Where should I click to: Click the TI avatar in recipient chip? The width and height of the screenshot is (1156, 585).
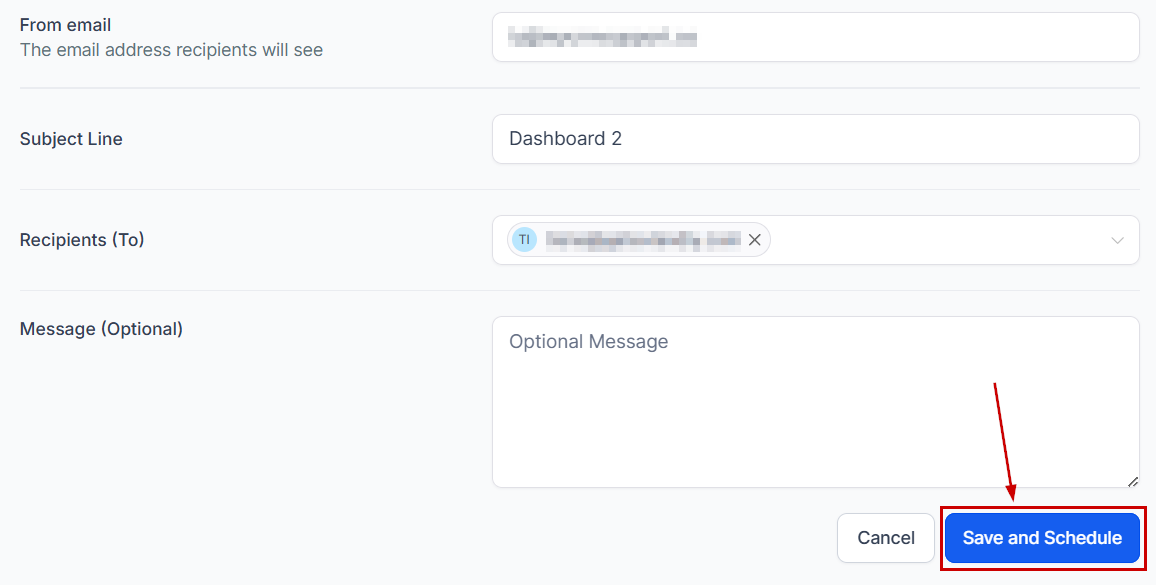tap(524, 240)
